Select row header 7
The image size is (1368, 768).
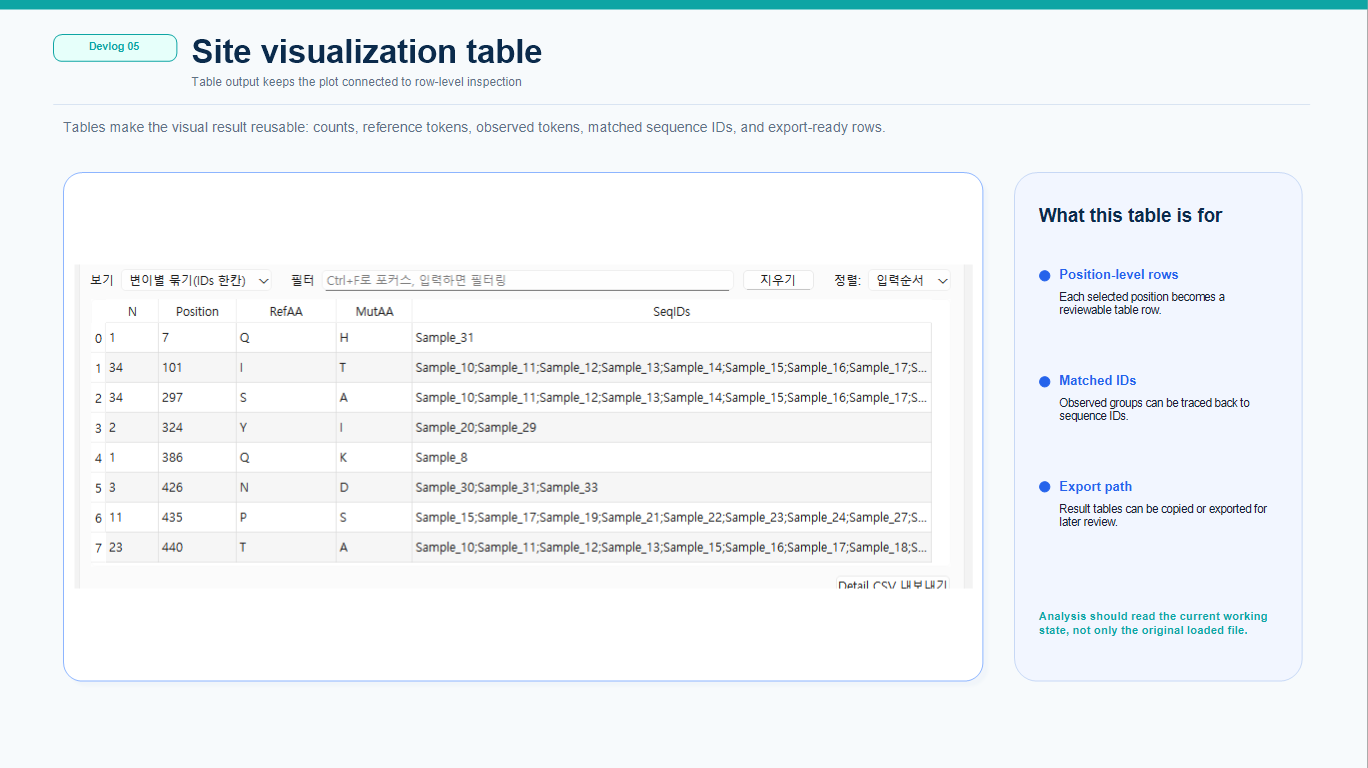coord(98,548)
